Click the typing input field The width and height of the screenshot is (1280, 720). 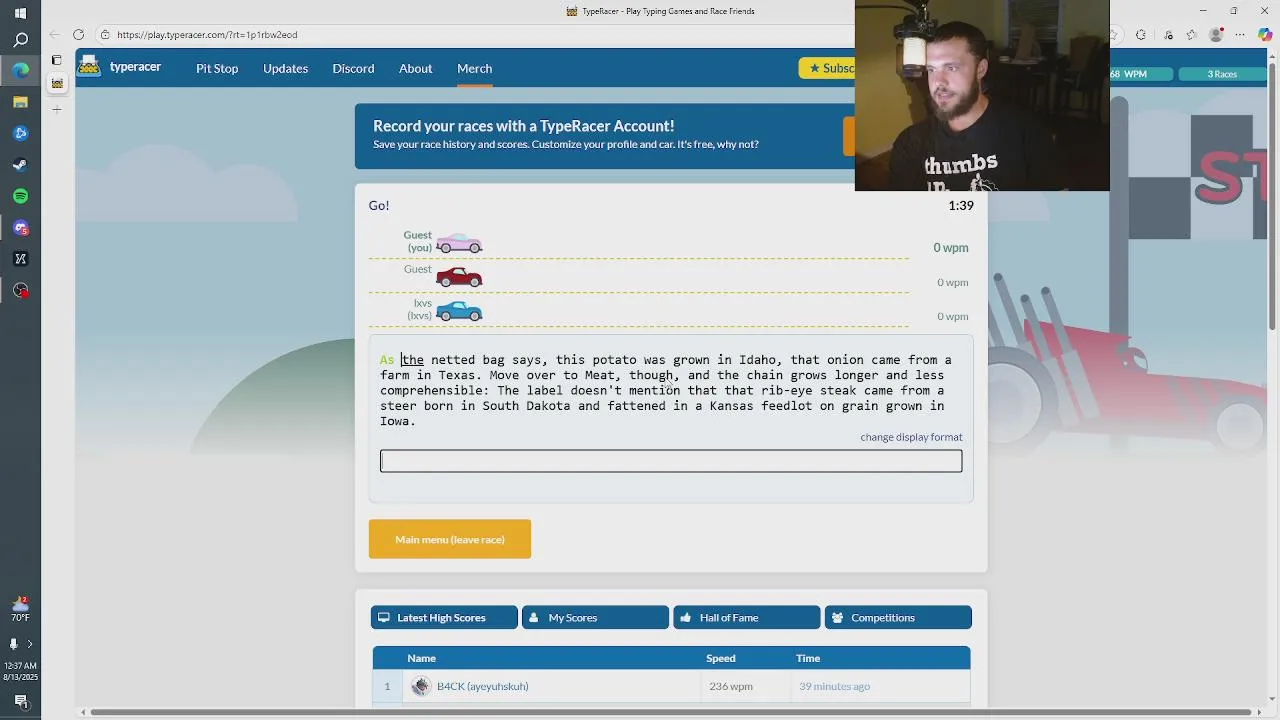671,461
